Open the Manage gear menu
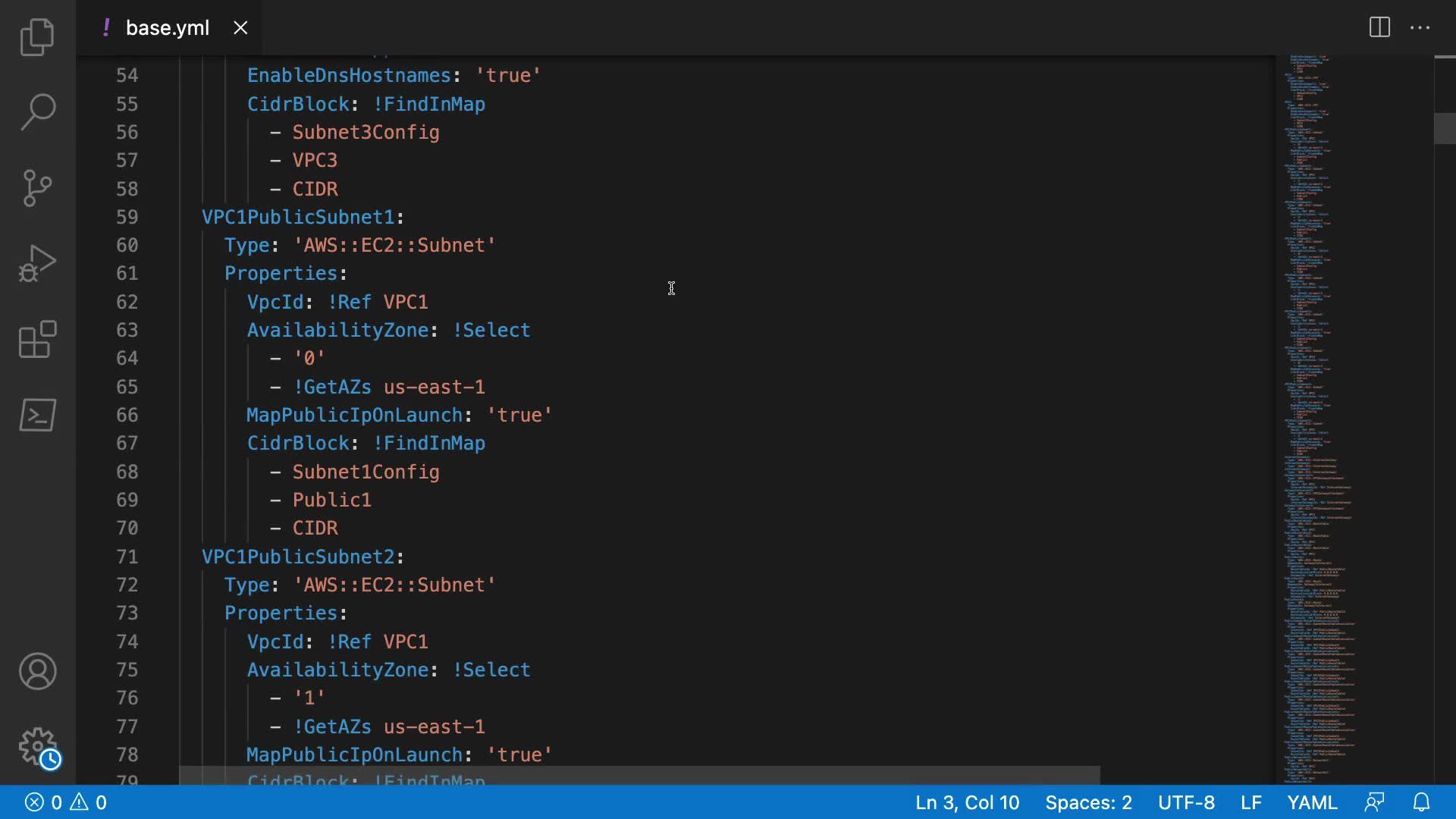Image resolution: width=1456 pixels, height=819 pixels. tap(37, 747)
